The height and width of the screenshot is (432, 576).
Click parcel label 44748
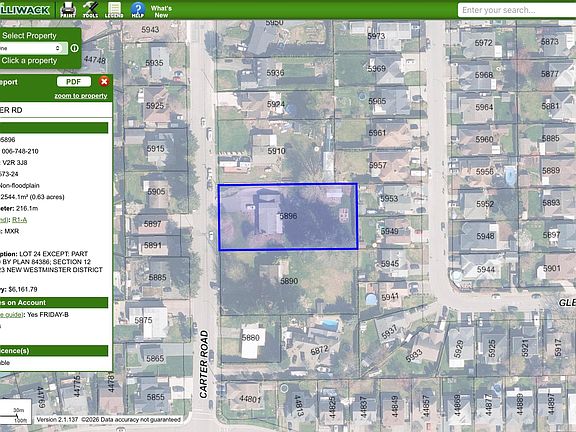click(94, 60)
